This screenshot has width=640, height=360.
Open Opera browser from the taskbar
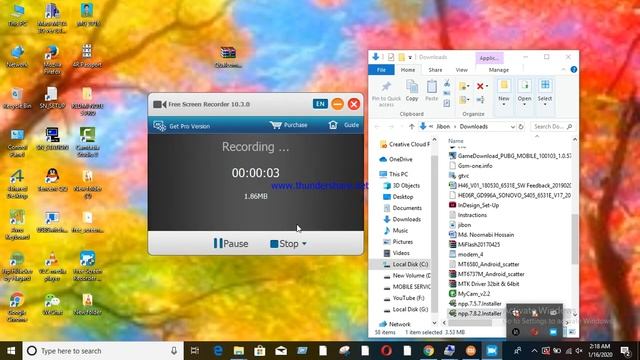(x=386, y=351)
